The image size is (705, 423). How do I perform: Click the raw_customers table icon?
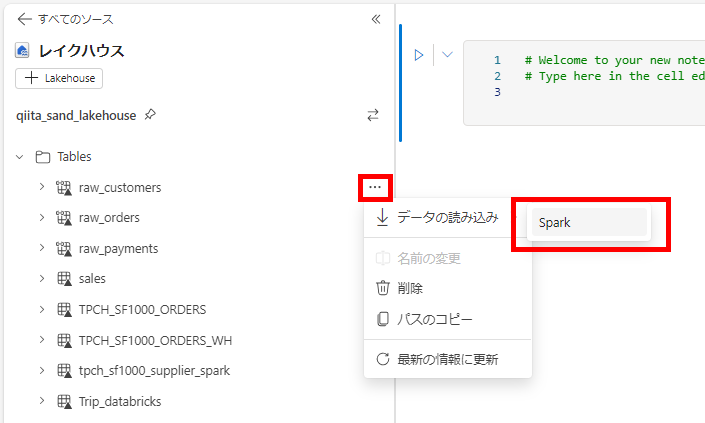pyautogui.click(x=64, y=187)
